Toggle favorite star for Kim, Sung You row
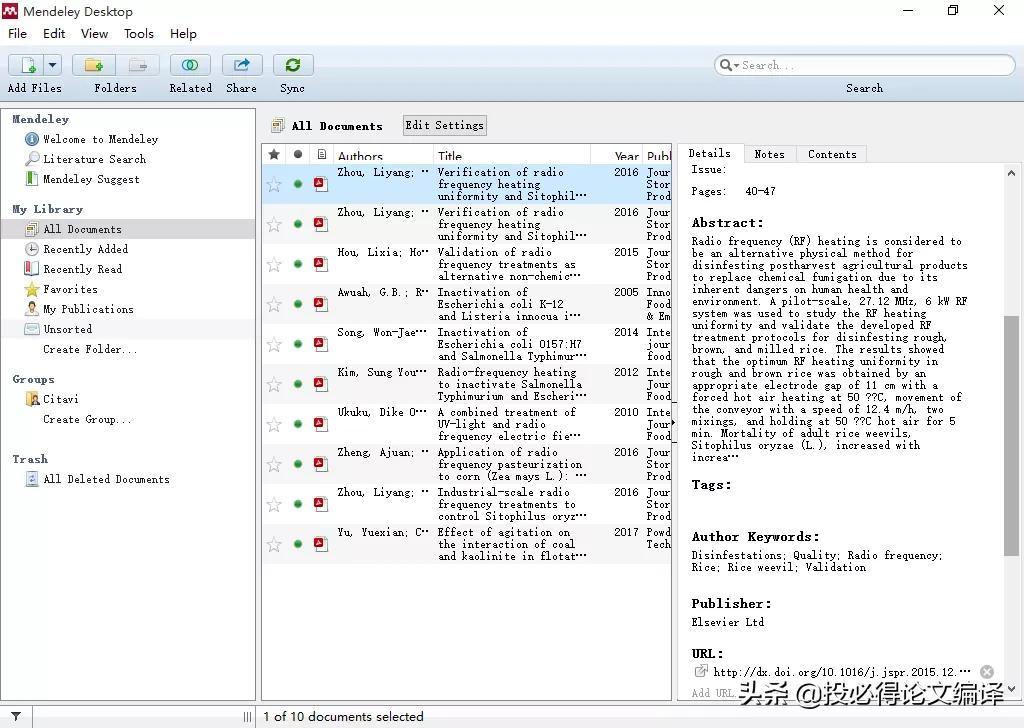This screenshot has width=1025, height=728. (x=274, y=384)
